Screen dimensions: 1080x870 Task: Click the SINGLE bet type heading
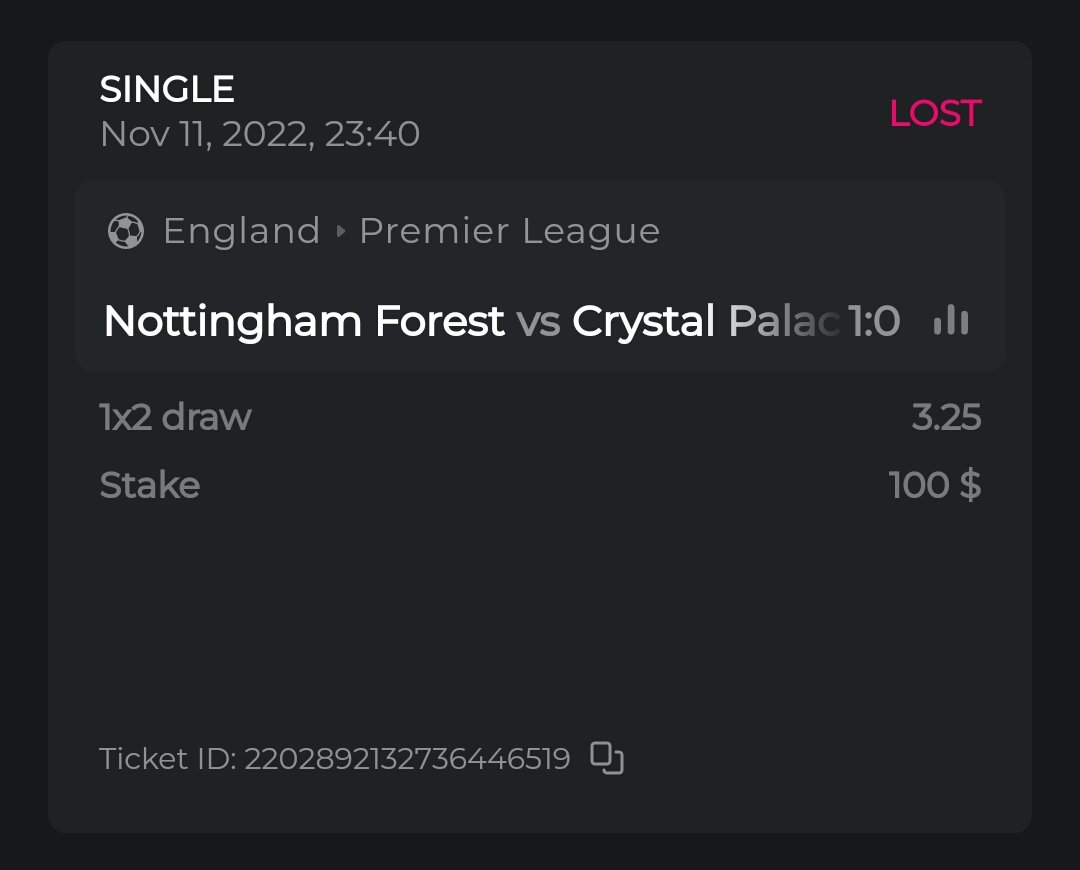167,90
